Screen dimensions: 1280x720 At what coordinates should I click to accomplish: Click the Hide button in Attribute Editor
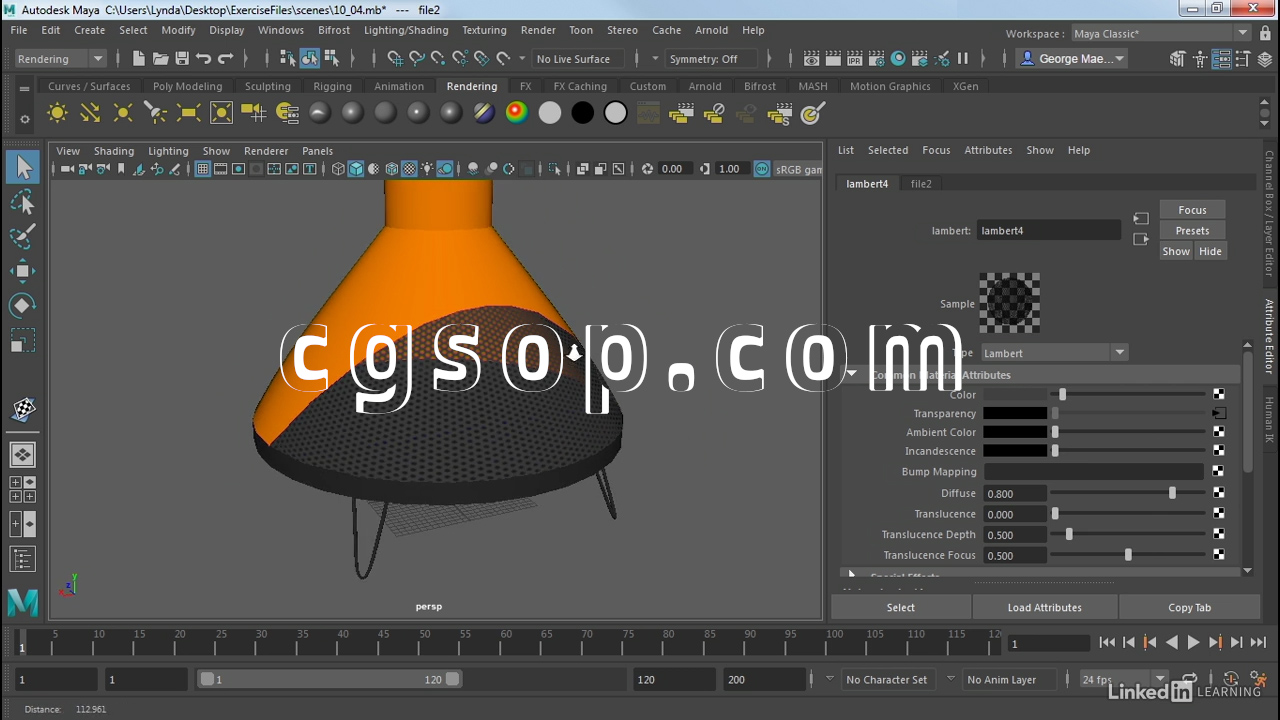click(1210, 251)
